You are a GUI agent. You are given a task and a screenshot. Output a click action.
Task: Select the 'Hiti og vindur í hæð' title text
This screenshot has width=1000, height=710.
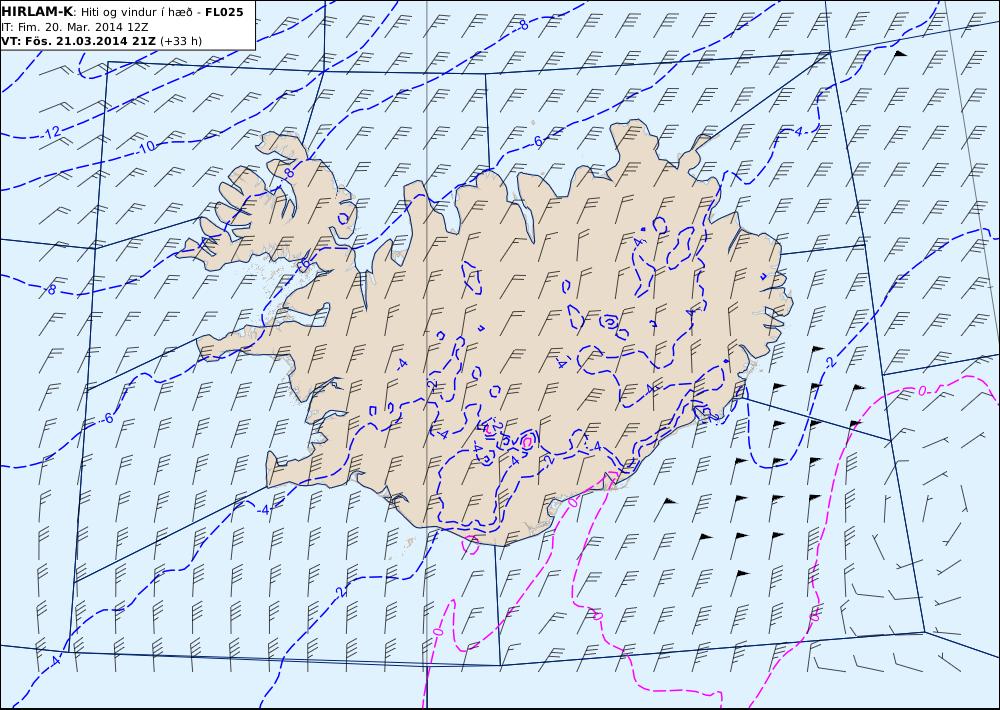(x=136, y=12)
